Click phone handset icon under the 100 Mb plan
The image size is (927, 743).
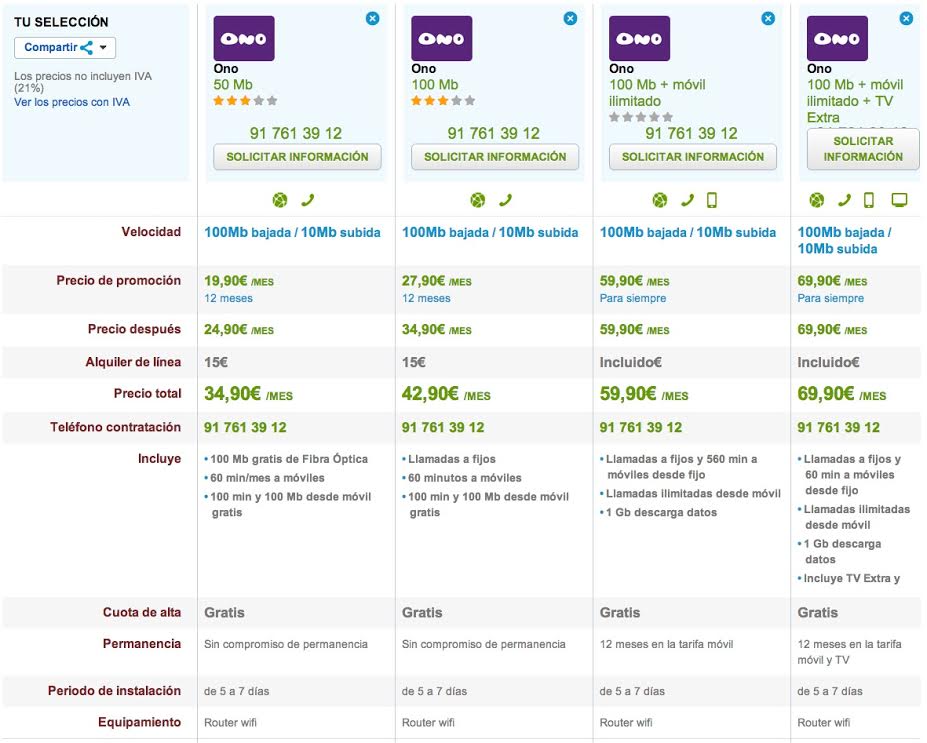point(505,200)
